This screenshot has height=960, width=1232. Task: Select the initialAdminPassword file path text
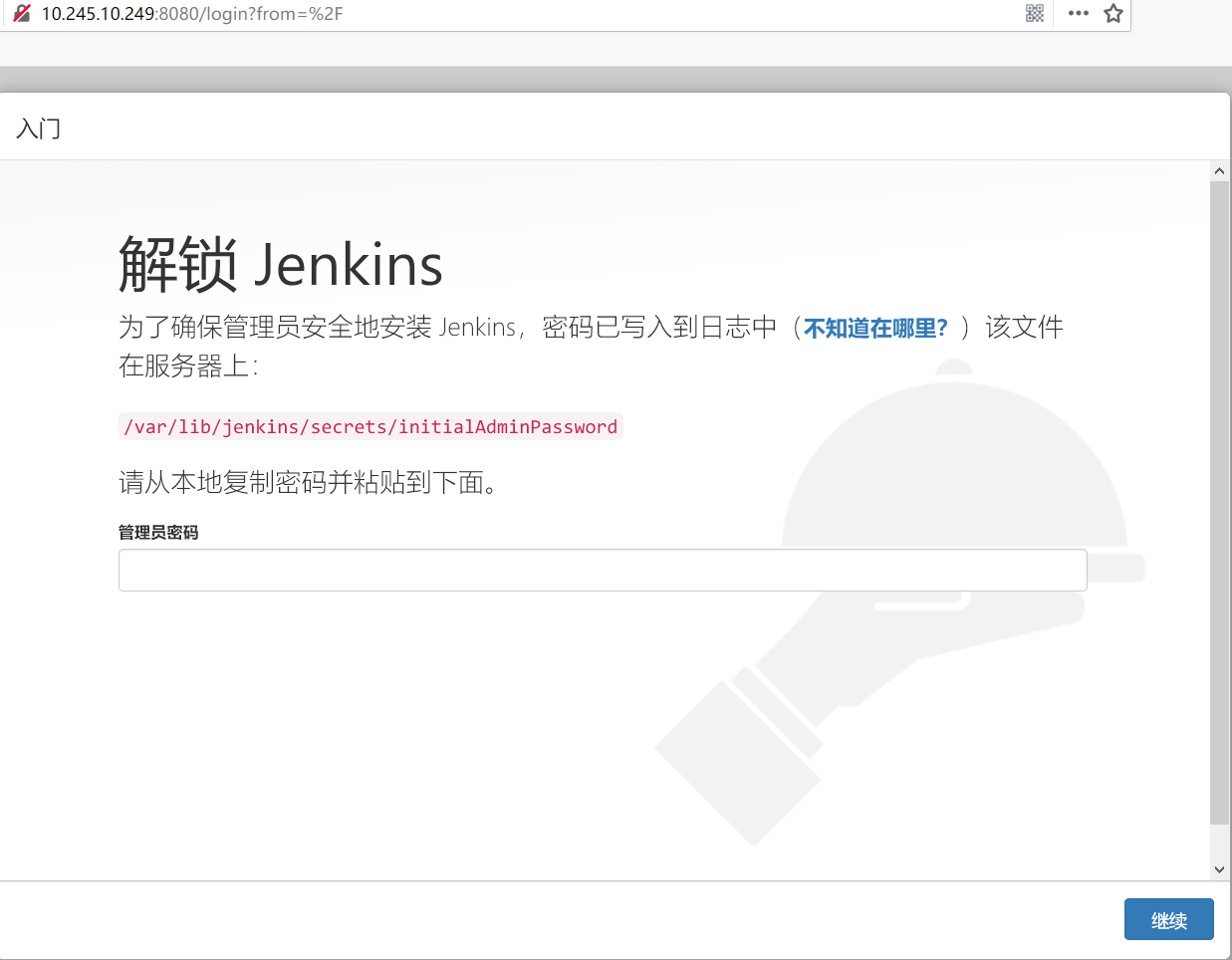click(x=370, y=426)
